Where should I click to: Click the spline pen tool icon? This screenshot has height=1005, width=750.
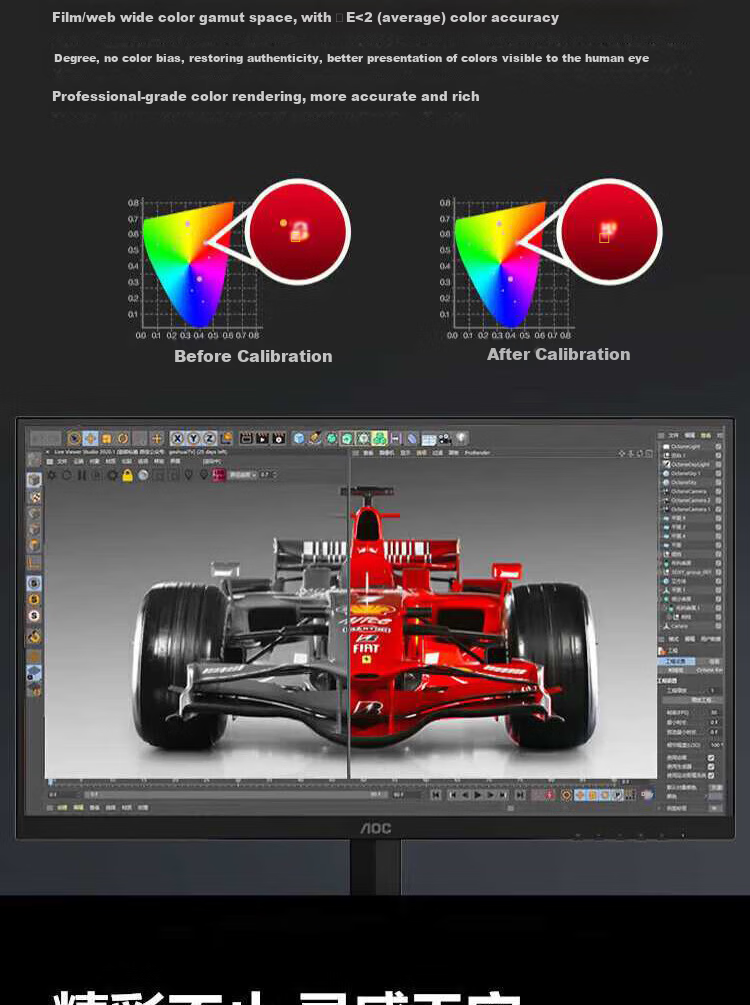click(x=314, y=438)
